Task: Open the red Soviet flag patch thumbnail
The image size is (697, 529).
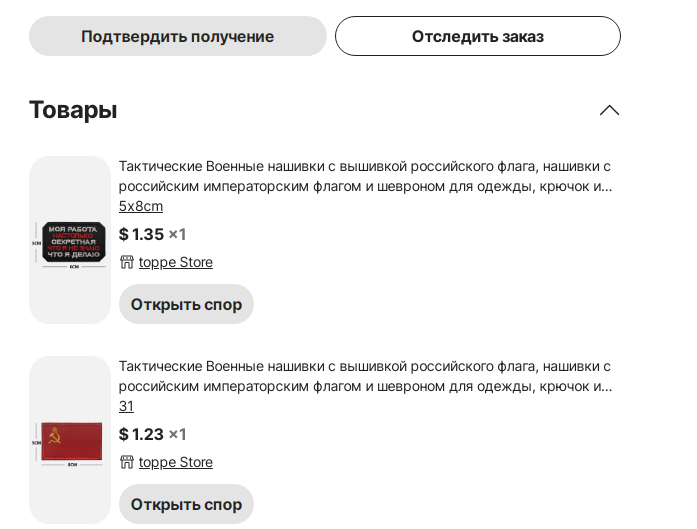Action: [70, 441]
